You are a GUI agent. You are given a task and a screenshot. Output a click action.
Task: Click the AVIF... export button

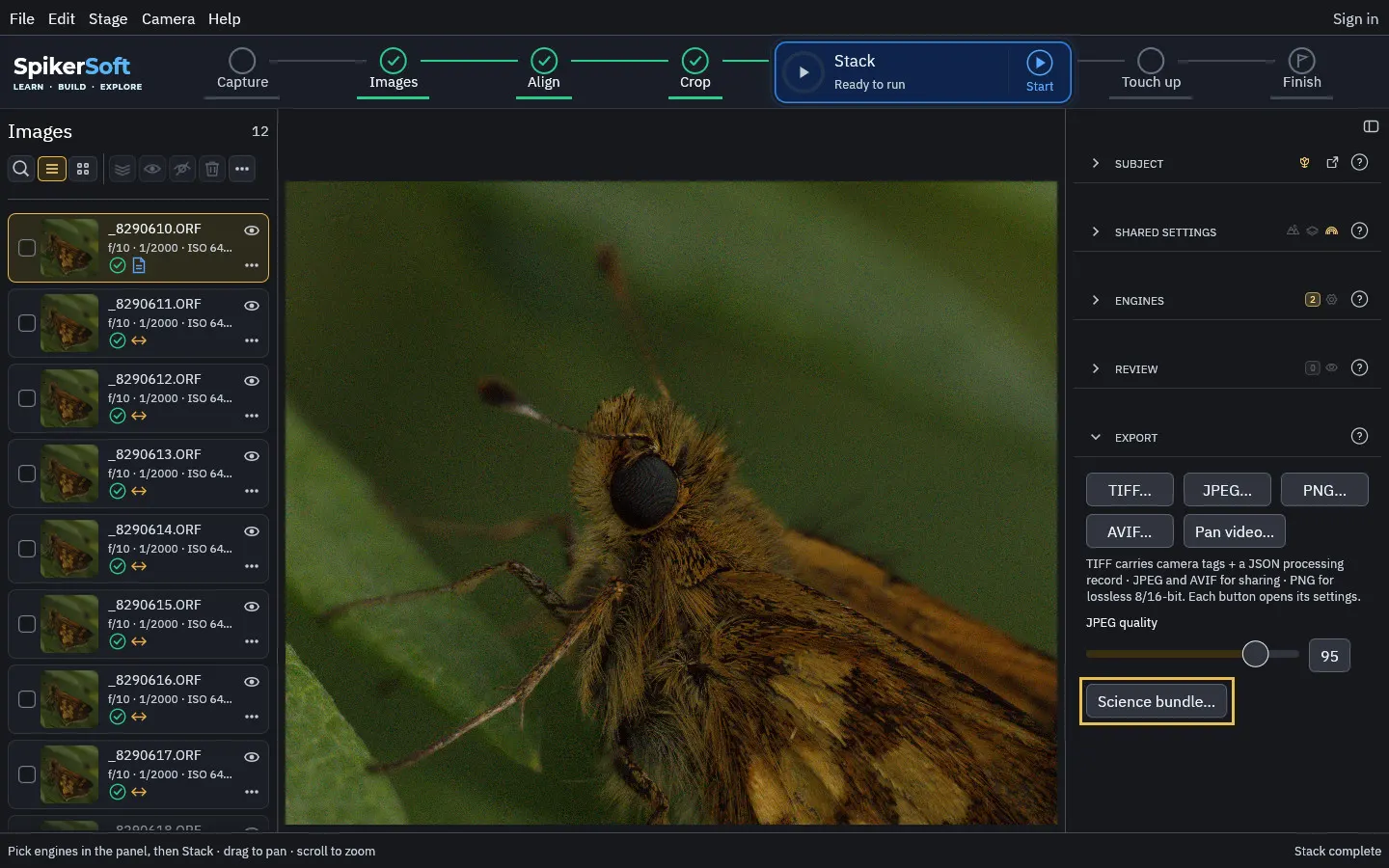pos(1130,531)
